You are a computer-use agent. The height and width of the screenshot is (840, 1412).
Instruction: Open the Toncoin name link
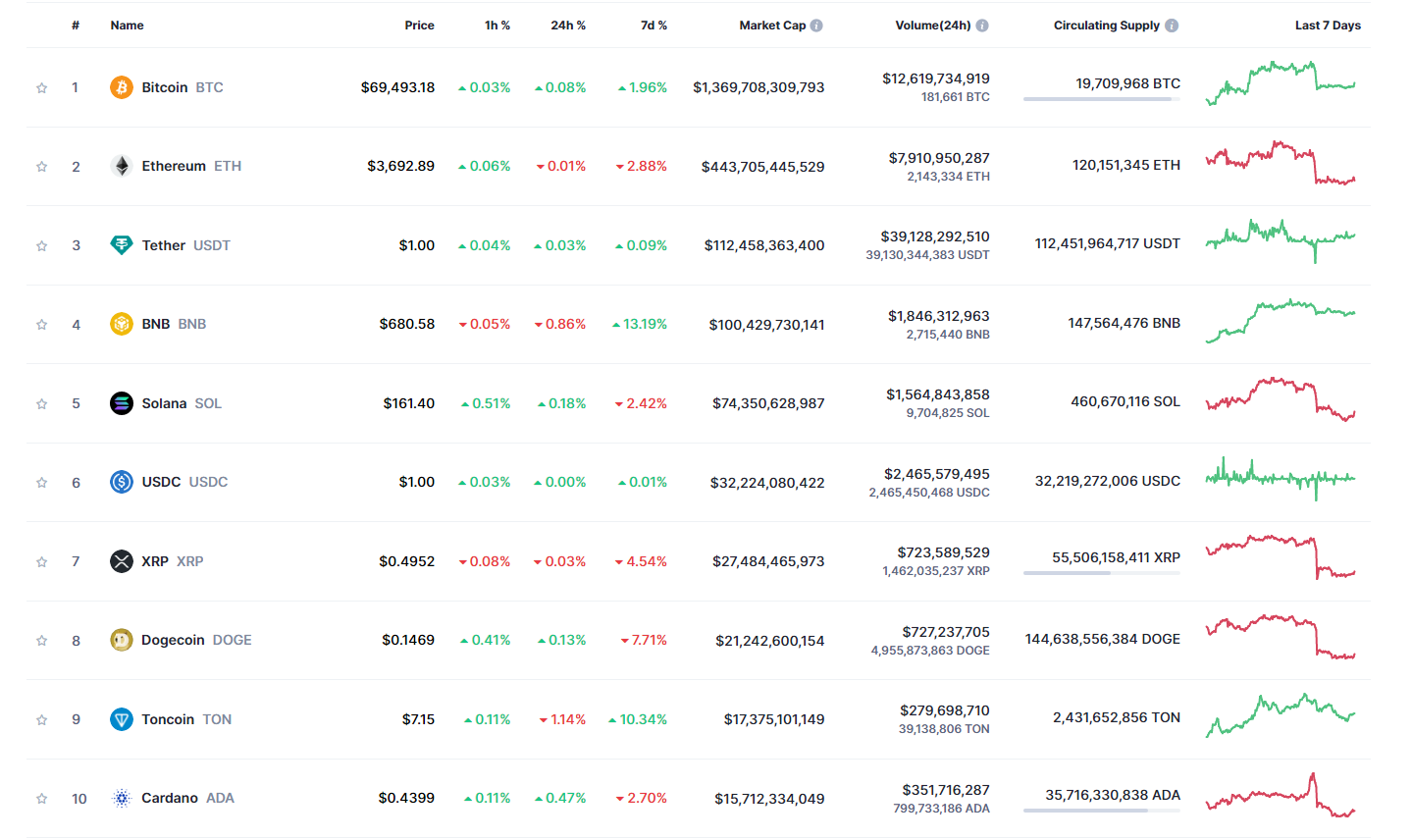click(x=168, y=719)
